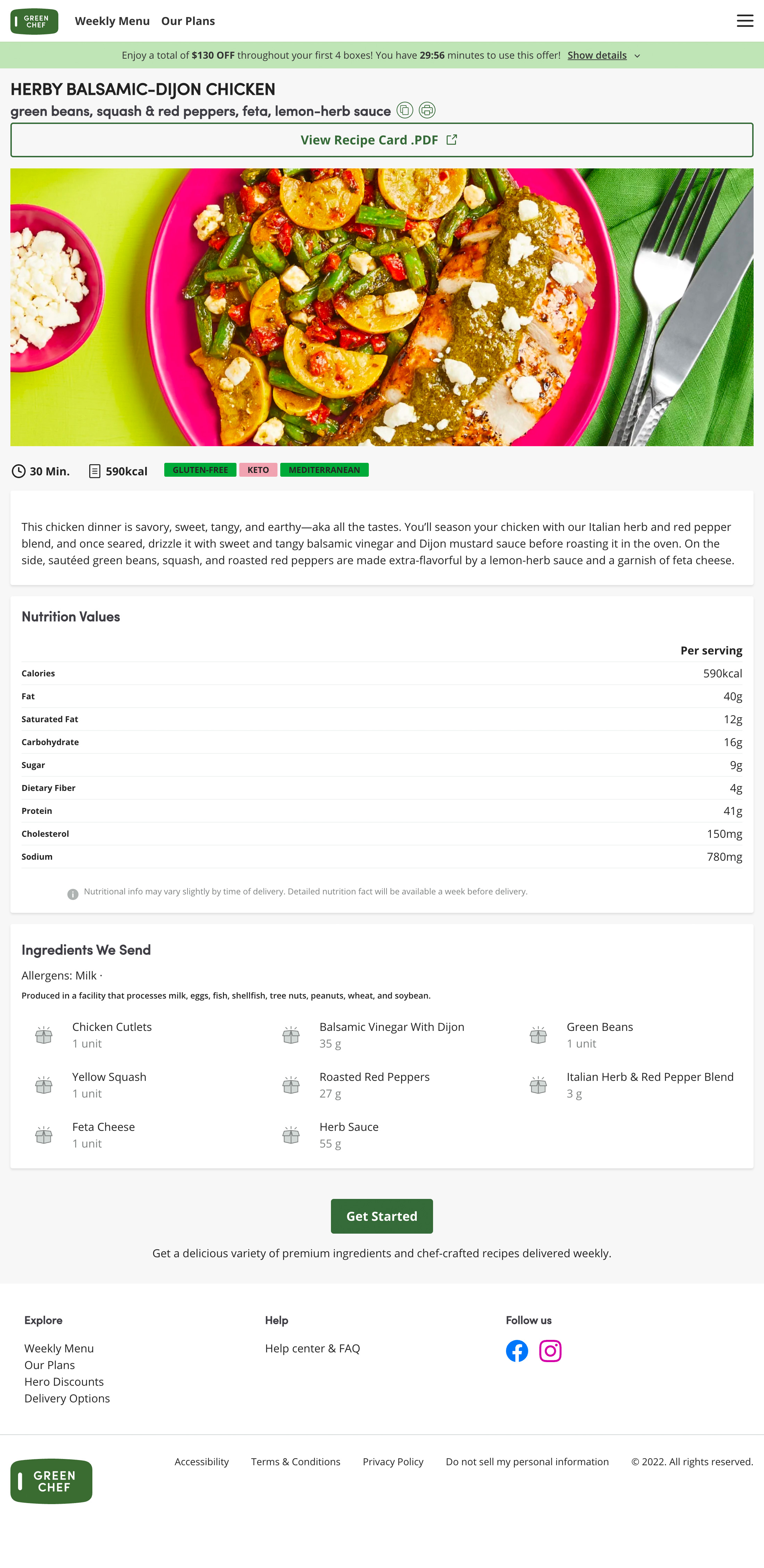Click the clock icon next to 30 Min
764x1568 pixels.
click(x=18, y=470)
